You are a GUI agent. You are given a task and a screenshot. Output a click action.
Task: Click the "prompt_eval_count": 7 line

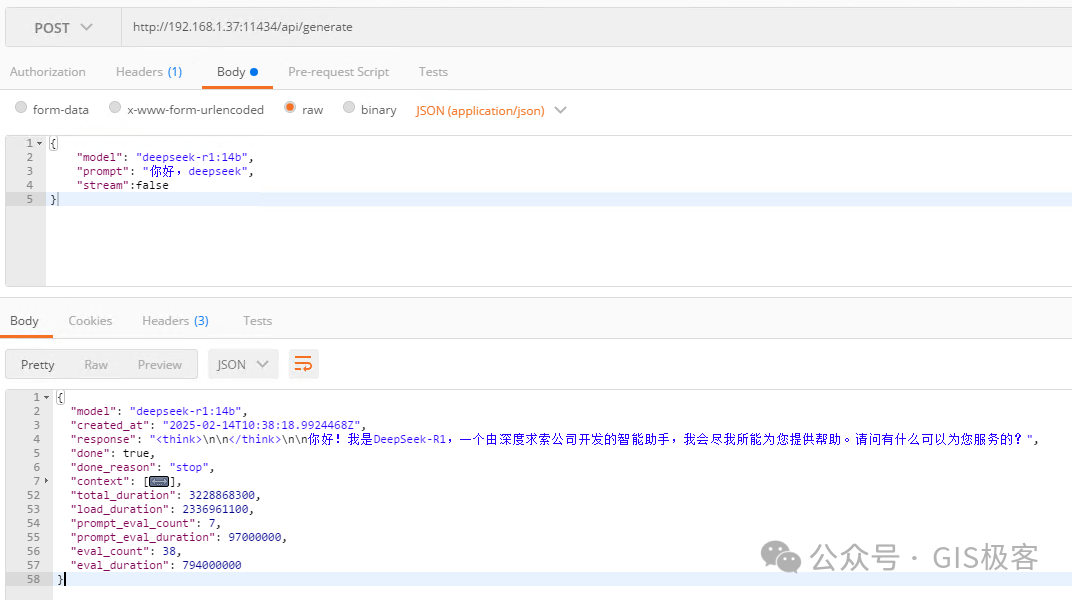click(x=146, y=523)
